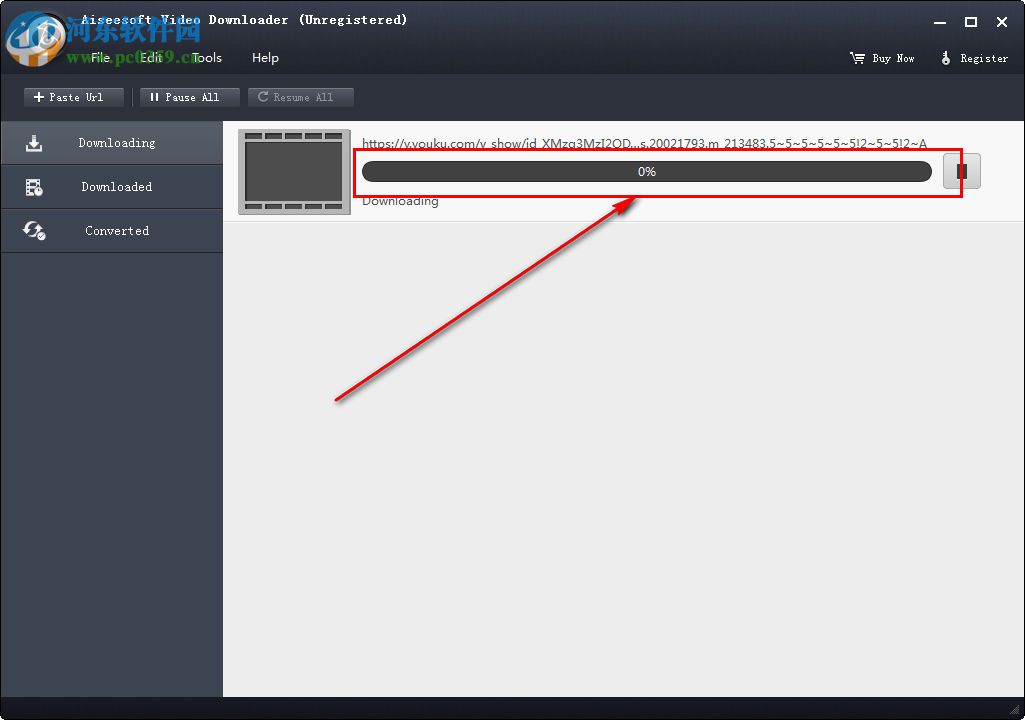Switch to the Downloaded tab
Image resolution: width=1025 pixels, height=720 pixels.
(x=112, y=186)
